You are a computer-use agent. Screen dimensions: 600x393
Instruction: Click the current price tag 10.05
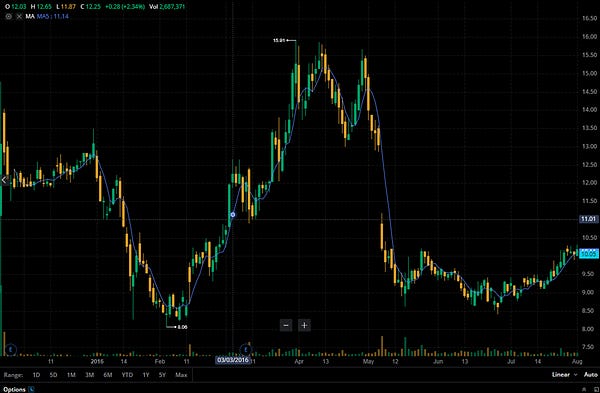588,253
